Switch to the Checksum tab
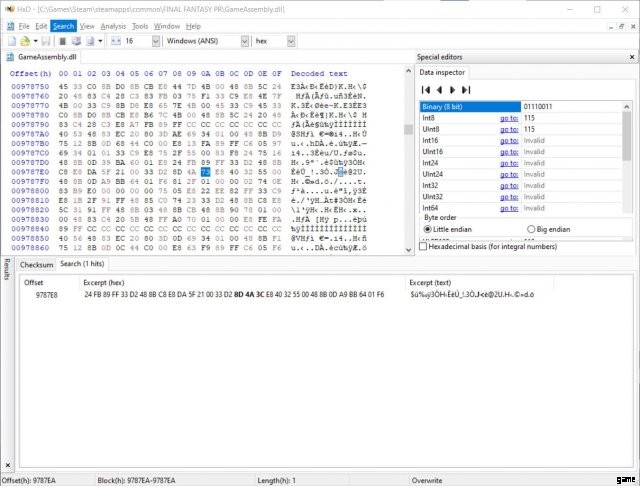This screenshot has width=640, height=486. 36,264
